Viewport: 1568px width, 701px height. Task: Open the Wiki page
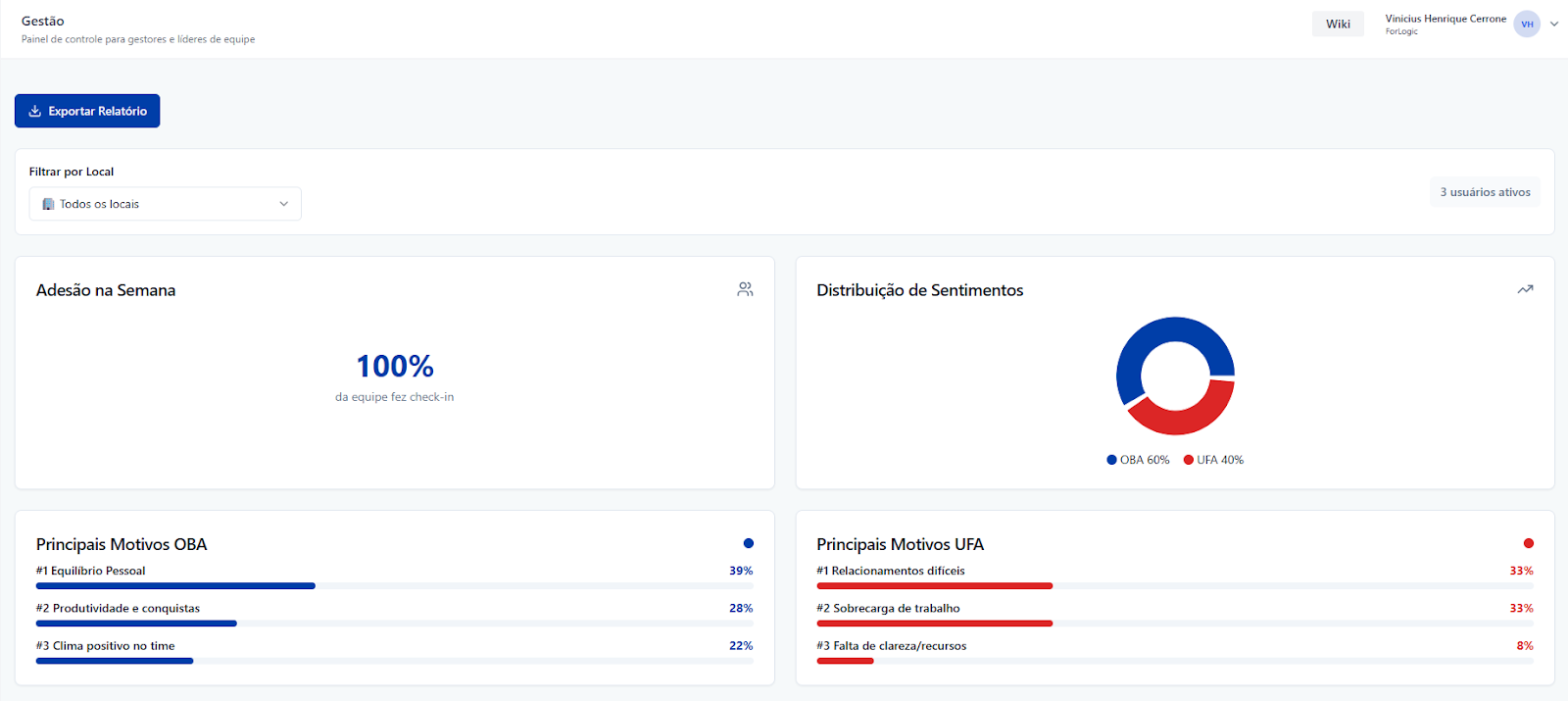click(1338, 25)
